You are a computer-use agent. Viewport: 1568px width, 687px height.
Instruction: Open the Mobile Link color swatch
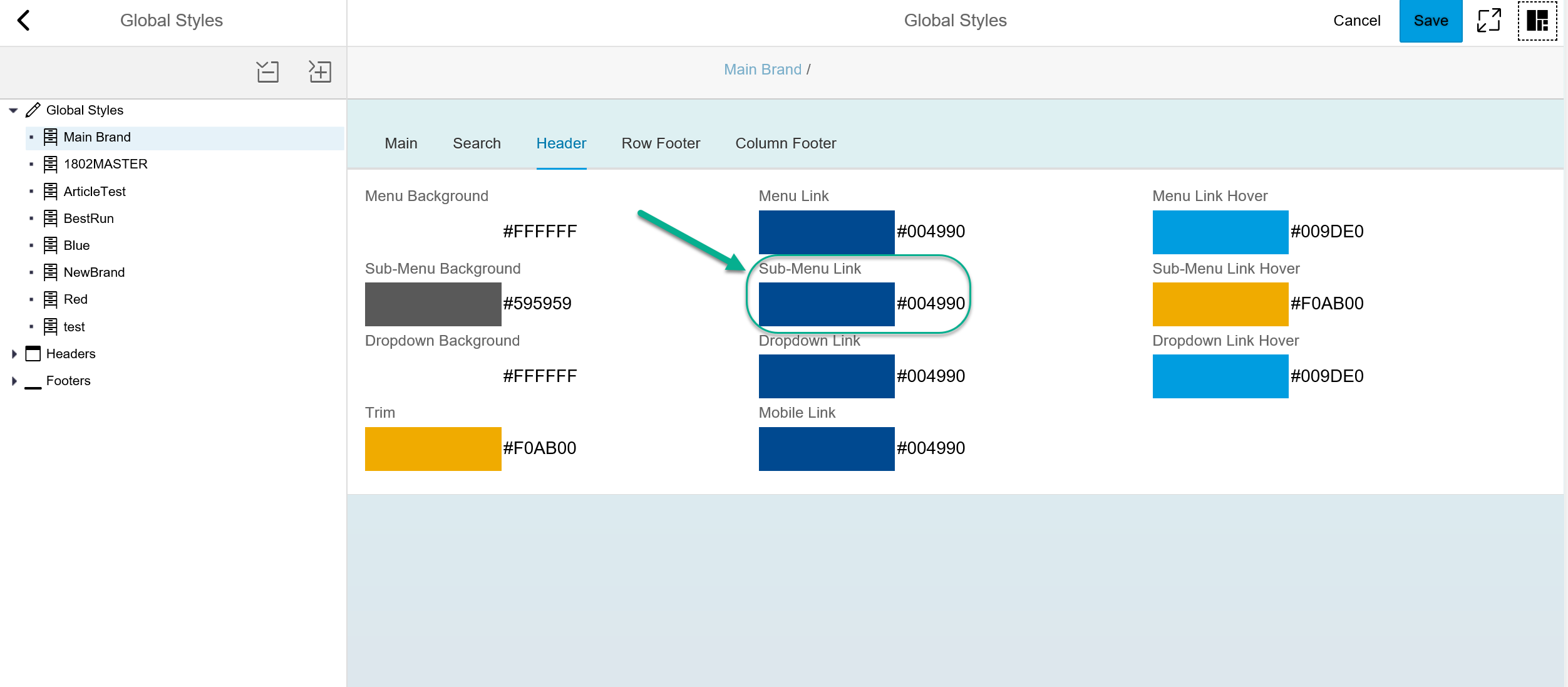click(x=827, y=448)
